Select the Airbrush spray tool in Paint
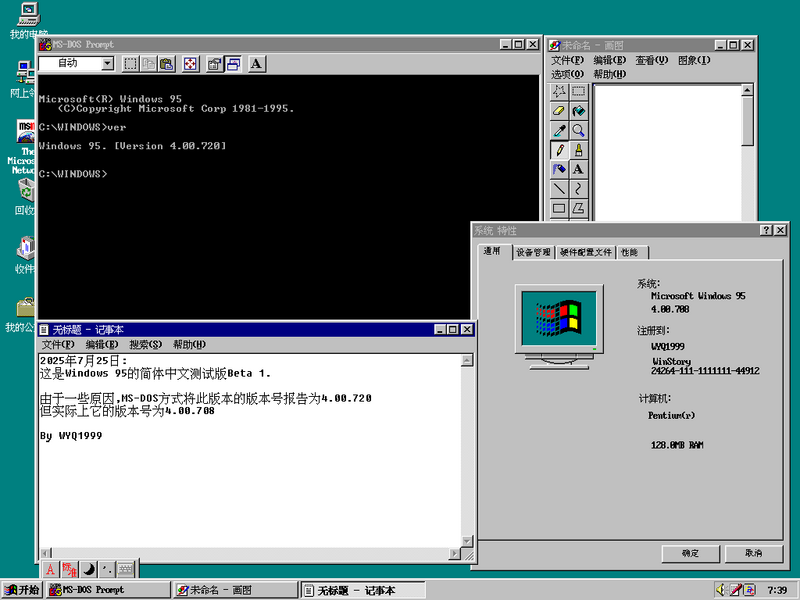 tap(559, 169)
